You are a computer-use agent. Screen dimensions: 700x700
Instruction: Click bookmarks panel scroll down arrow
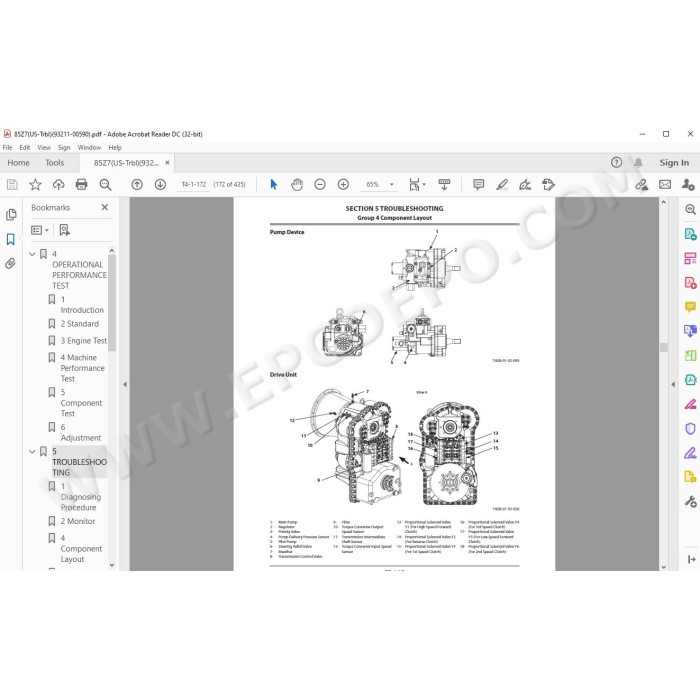click(x=112, y=565)
